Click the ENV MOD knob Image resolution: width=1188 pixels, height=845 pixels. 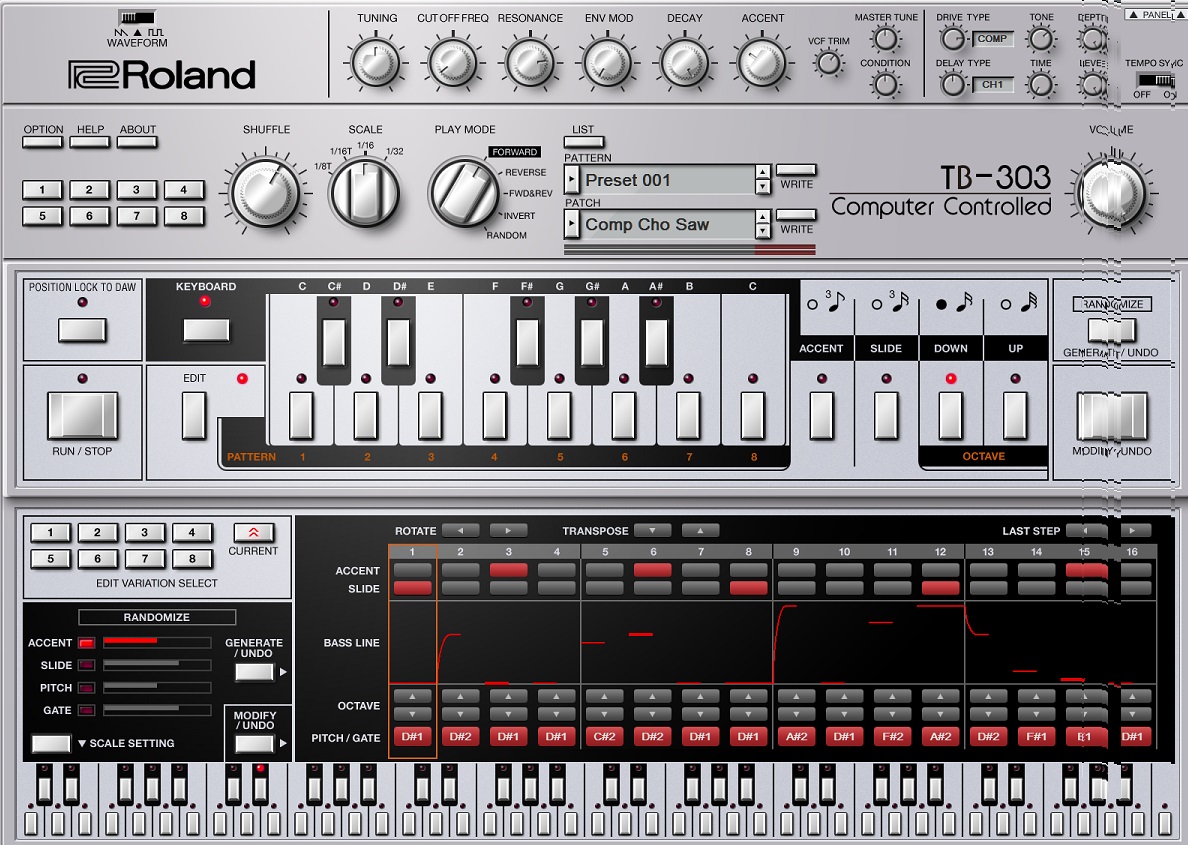(x=608, y=63)
